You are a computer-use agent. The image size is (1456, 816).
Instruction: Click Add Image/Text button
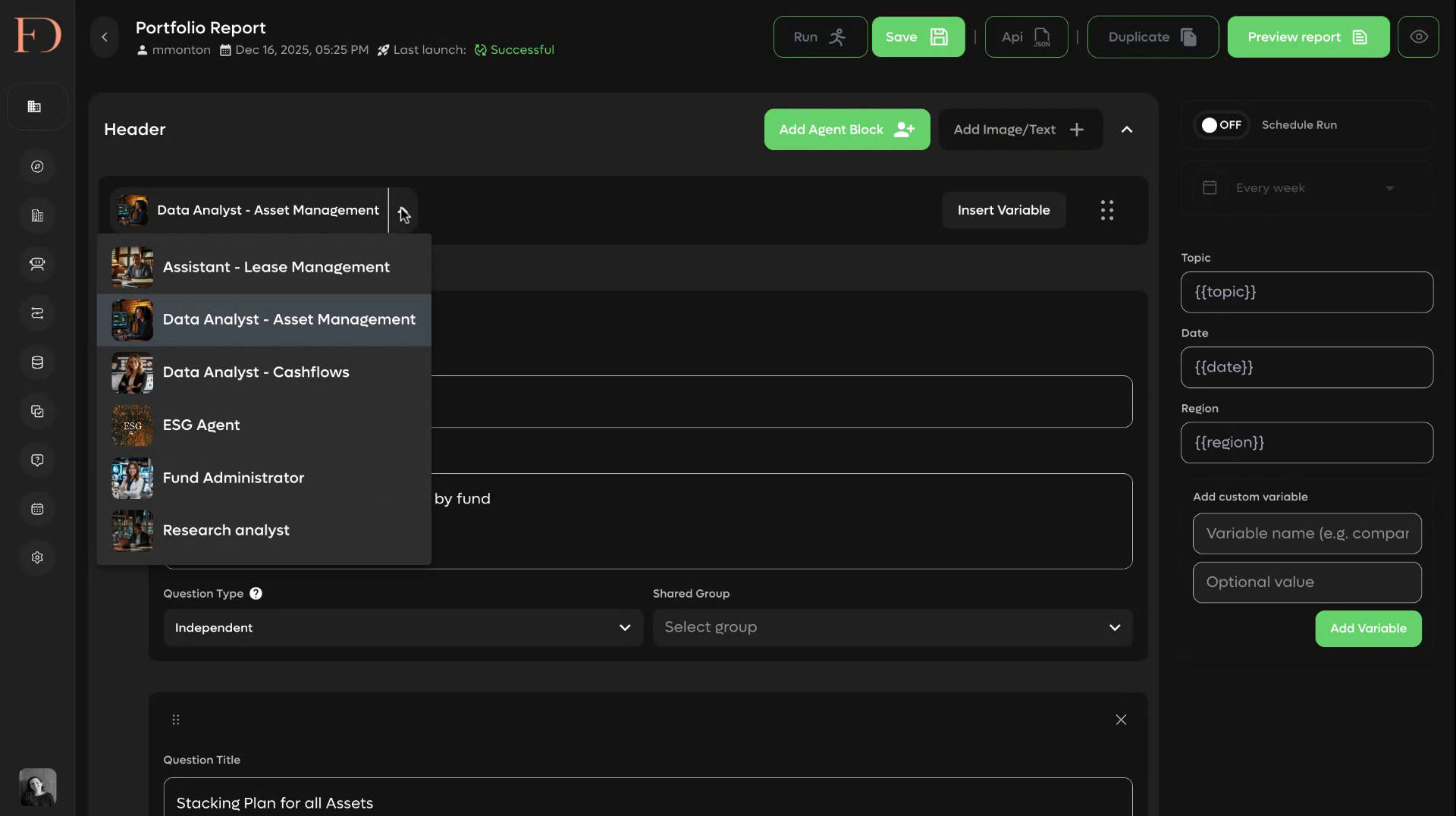1020,130
